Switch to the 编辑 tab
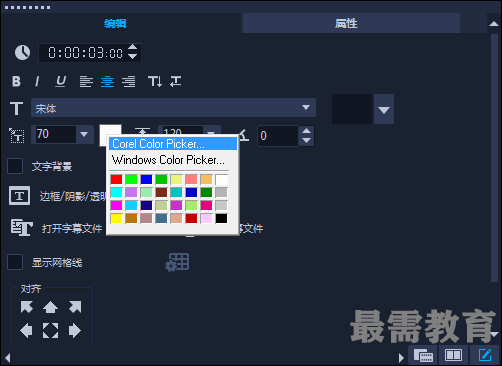Viewport: 502px width, 366px height. pos(115,23)
